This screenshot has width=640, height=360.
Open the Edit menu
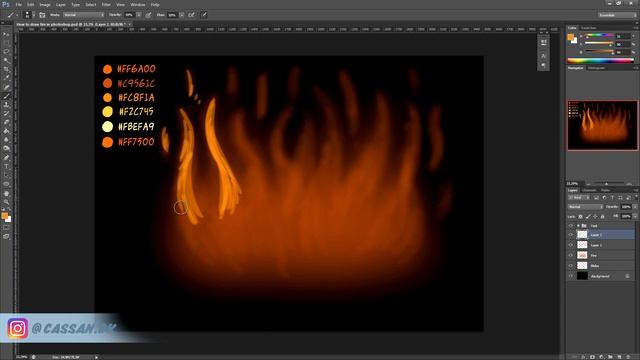31,4
